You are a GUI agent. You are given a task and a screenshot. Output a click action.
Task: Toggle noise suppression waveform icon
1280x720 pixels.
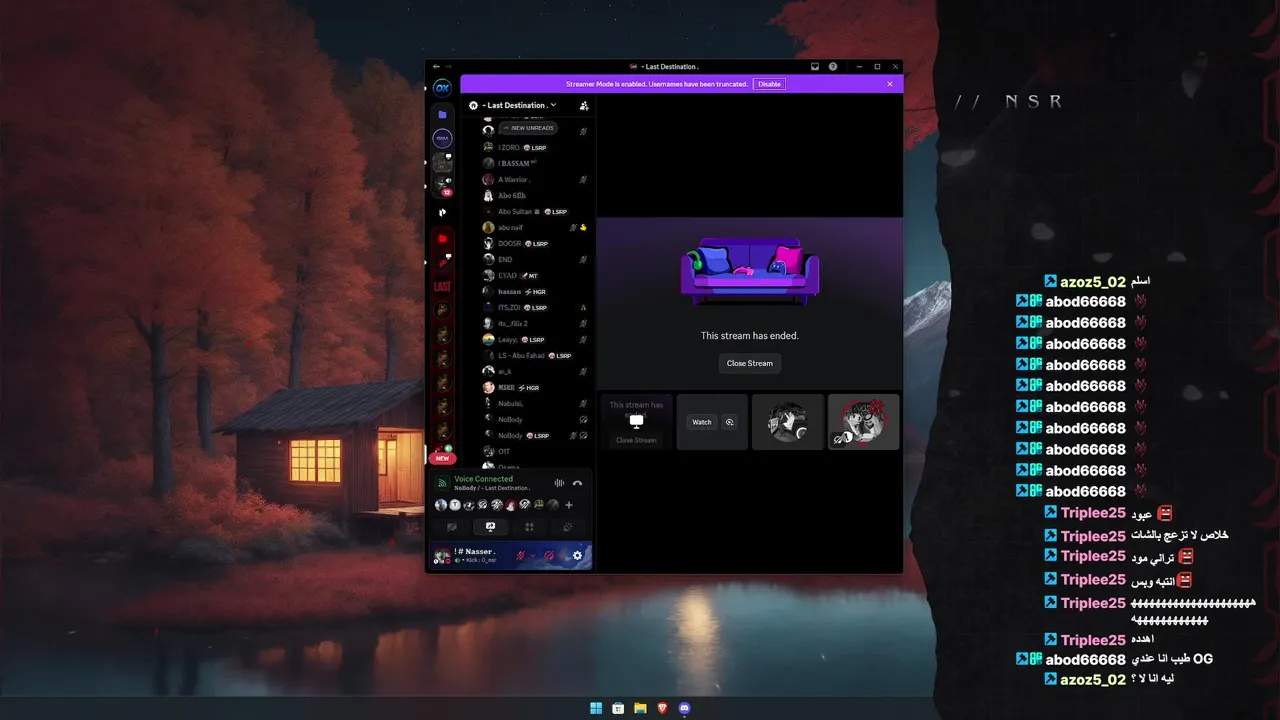pyautogui.click(x=559, y=483)
